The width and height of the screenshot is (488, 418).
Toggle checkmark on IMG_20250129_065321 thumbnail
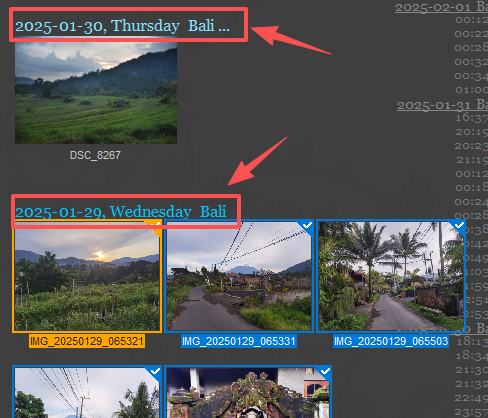point(155,226)
